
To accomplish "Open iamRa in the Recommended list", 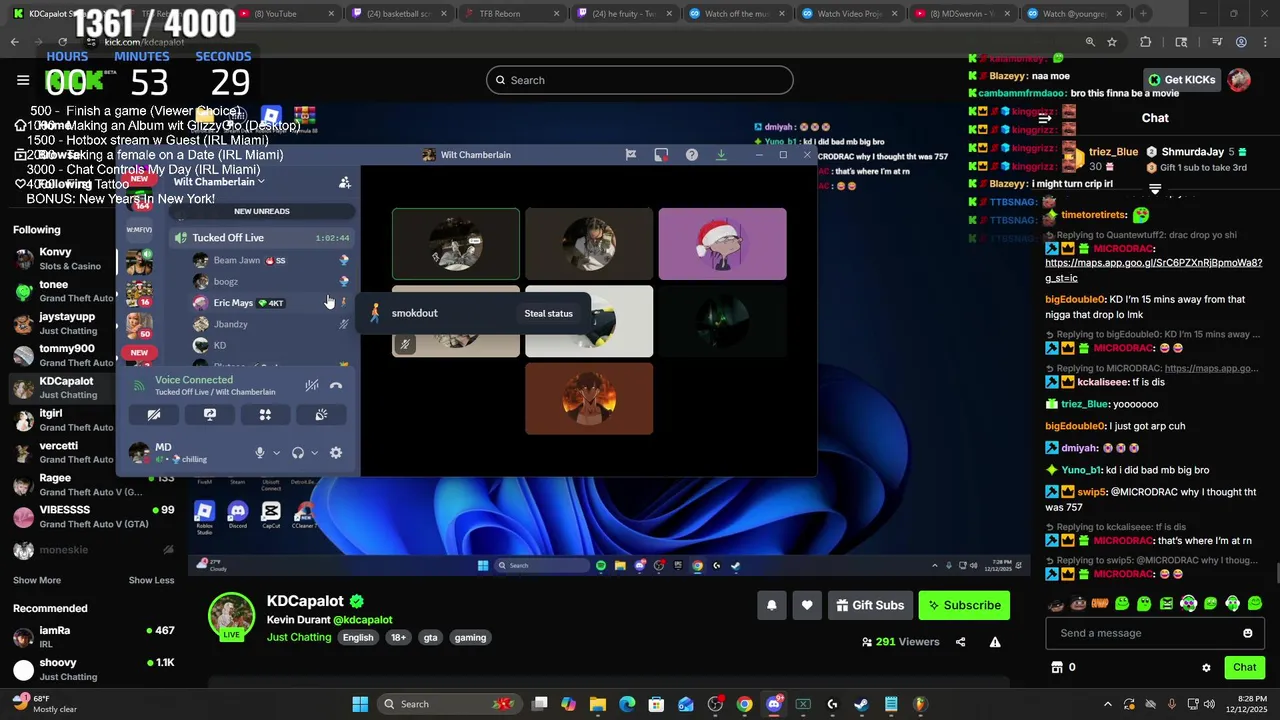I will (x=92, y=637).
